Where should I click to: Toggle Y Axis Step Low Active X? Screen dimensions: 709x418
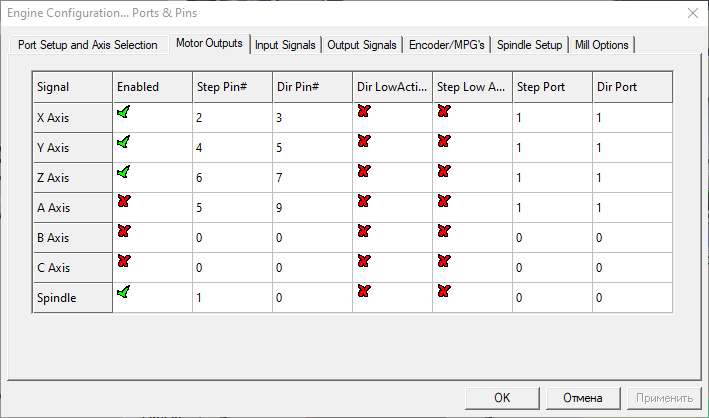(444, 142)
